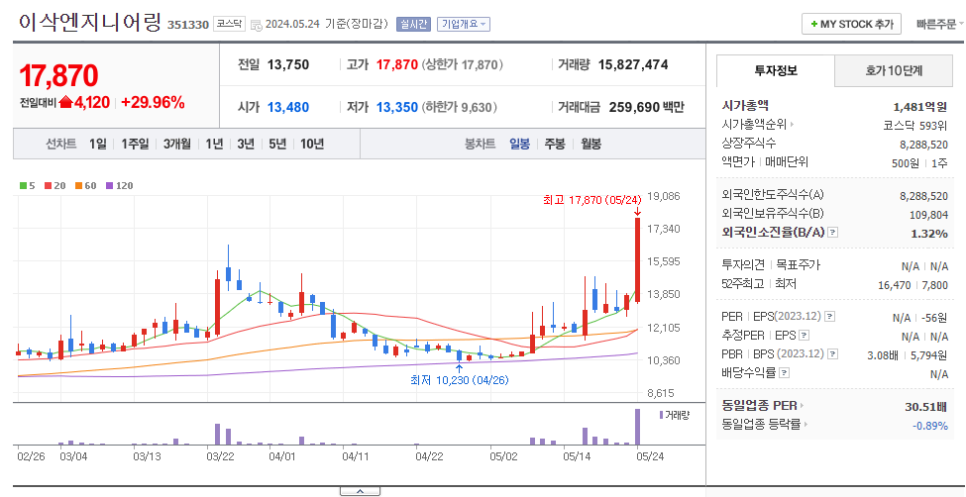The image size is (966, 497).
Task: Click the green plus on MY STOCK 추가
Action: tap(814, 24)
